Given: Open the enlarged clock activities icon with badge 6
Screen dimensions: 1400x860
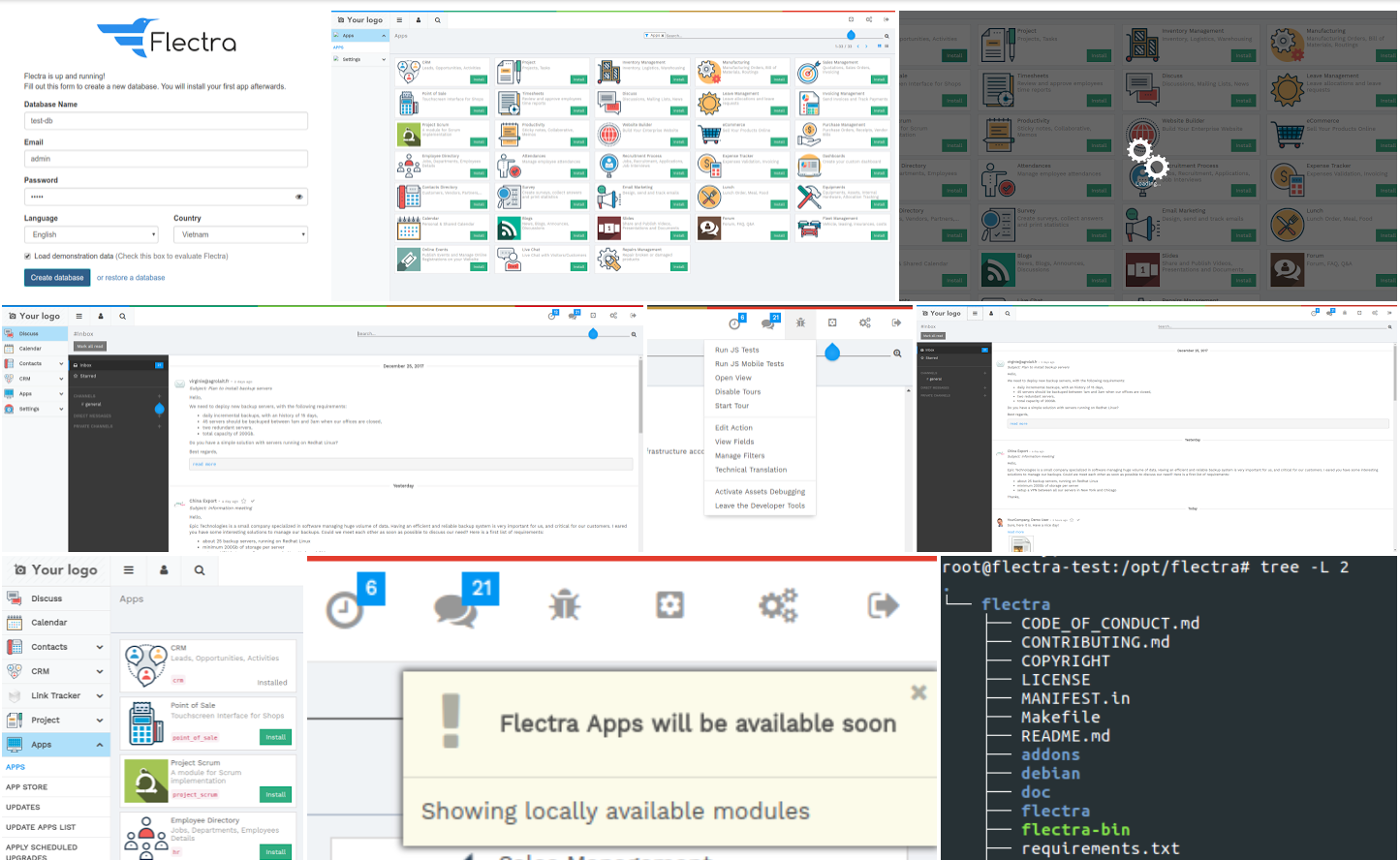Looking at the screenshot, I should [x=346, y=608].
